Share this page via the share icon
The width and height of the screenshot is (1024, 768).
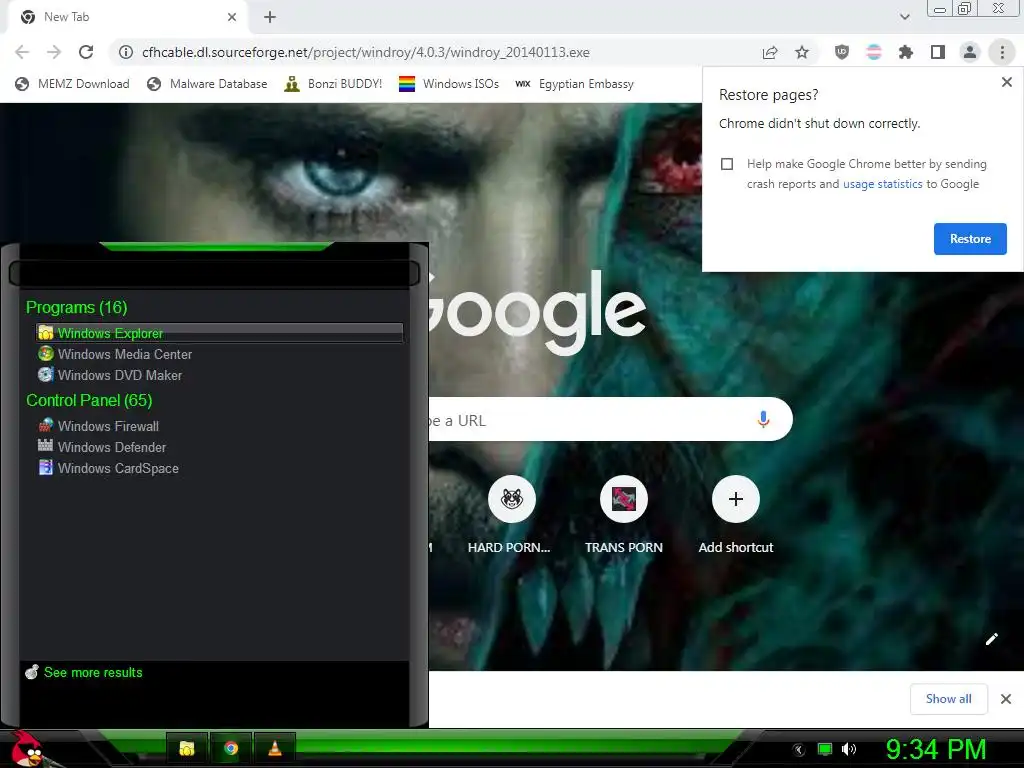(x=770, y=52)
